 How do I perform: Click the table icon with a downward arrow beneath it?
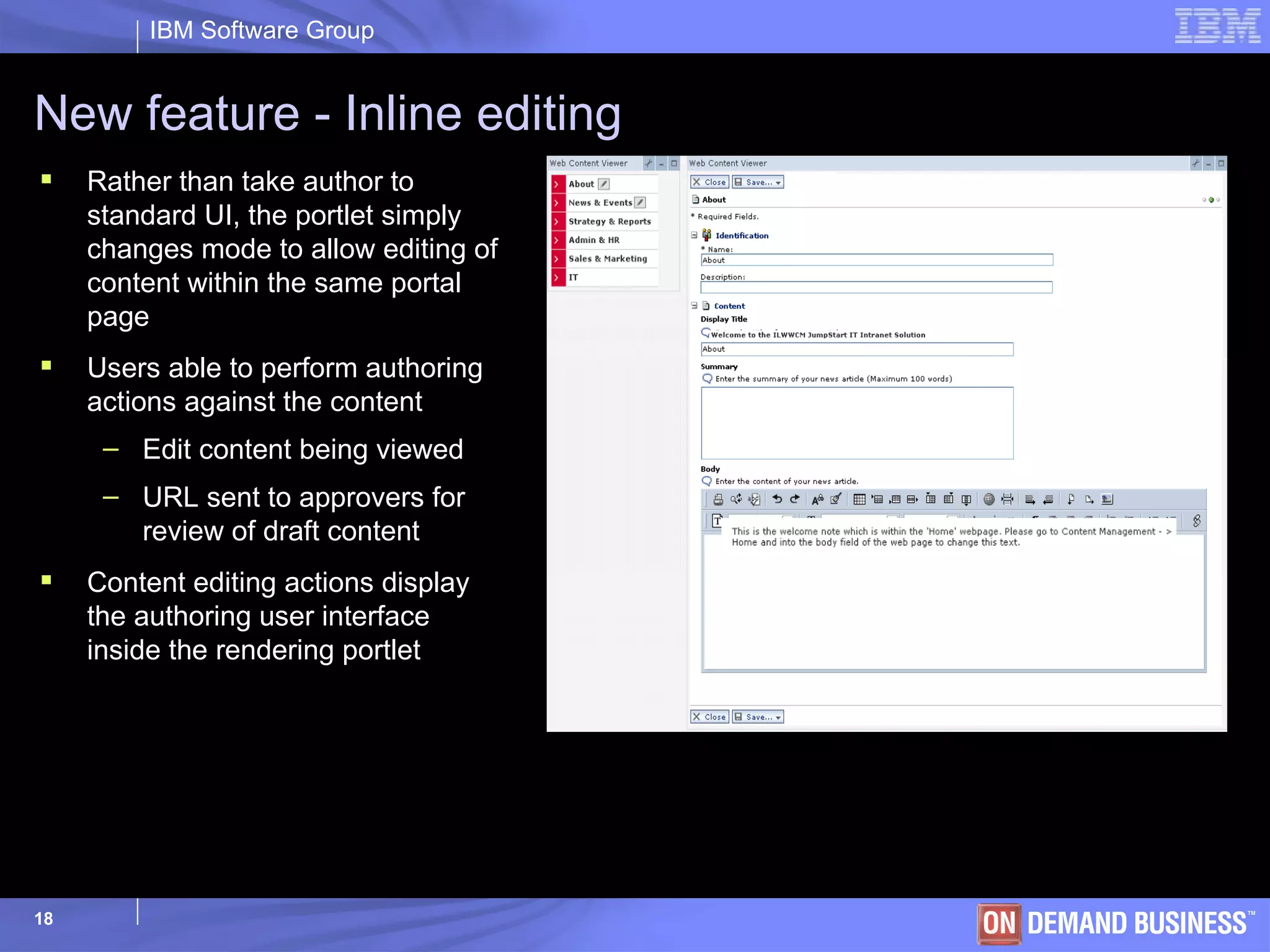click(x=966, y=500)
